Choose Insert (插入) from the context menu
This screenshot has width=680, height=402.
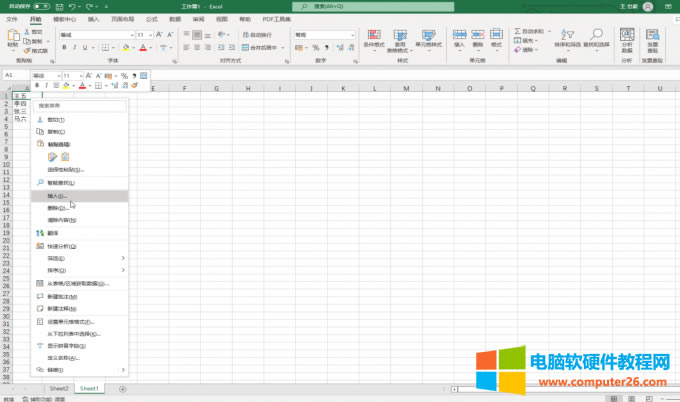(x=60, y=196)
